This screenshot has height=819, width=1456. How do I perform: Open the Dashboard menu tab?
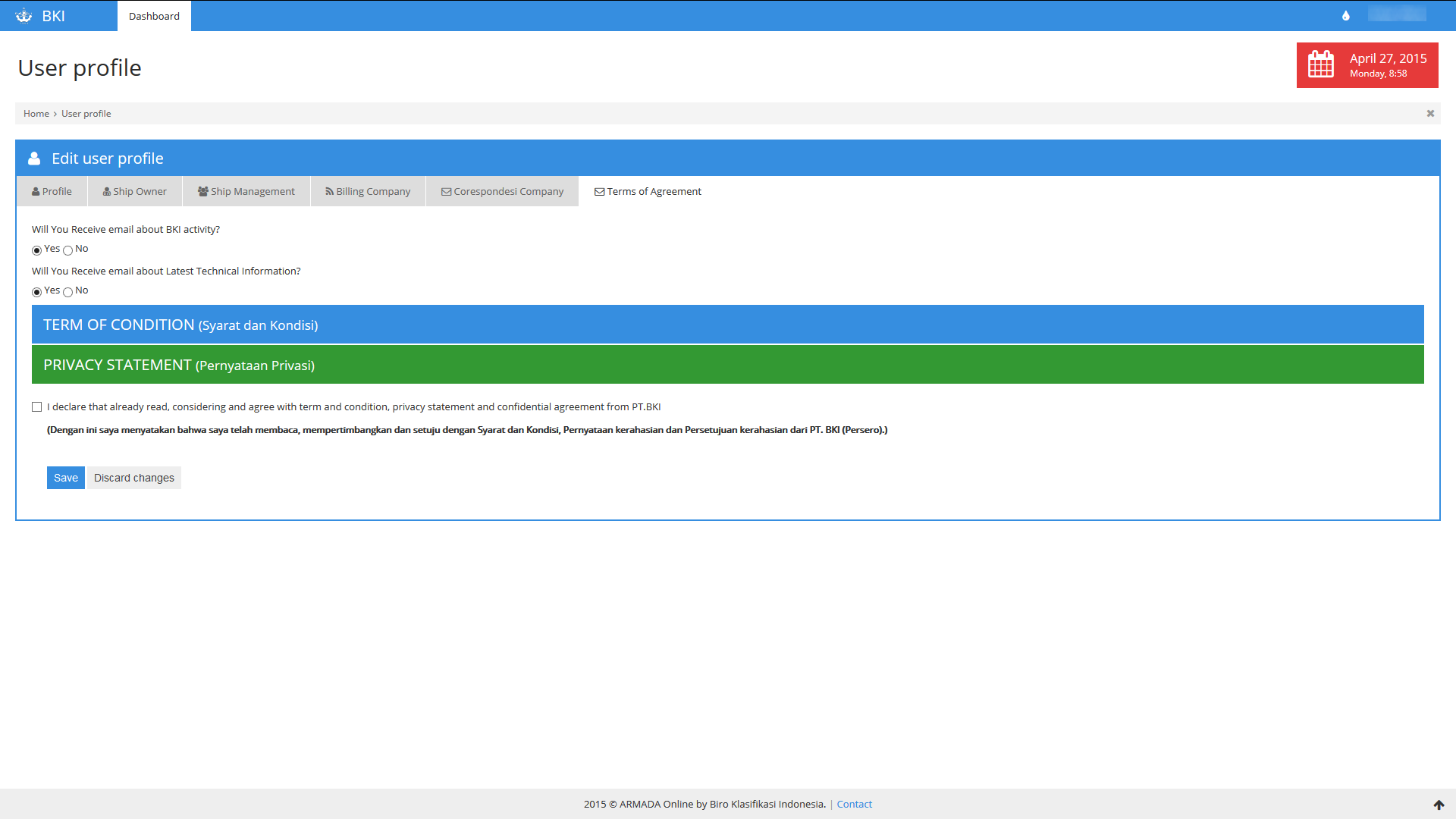[154, 16]
